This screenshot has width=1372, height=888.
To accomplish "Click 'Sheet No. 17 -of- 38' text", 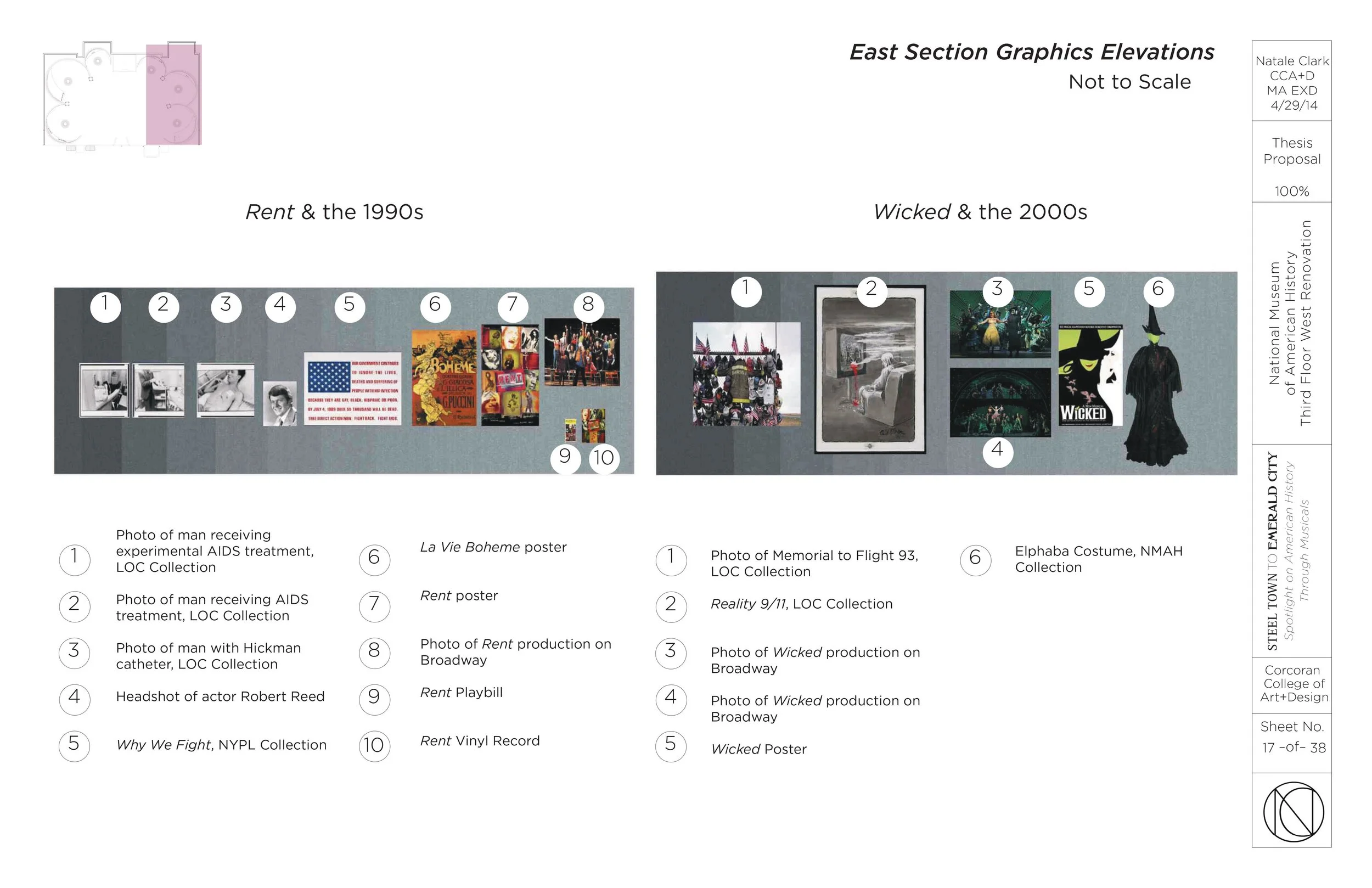I will click(1293, 738).
